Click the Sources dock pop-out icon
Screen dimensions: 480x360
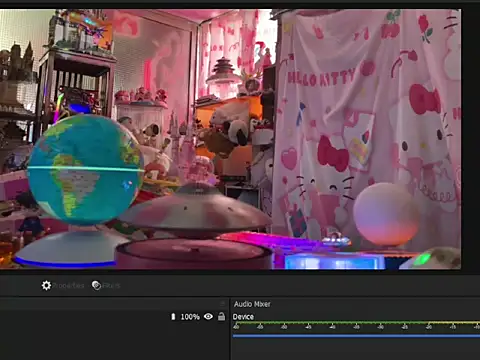click(223, 303)
